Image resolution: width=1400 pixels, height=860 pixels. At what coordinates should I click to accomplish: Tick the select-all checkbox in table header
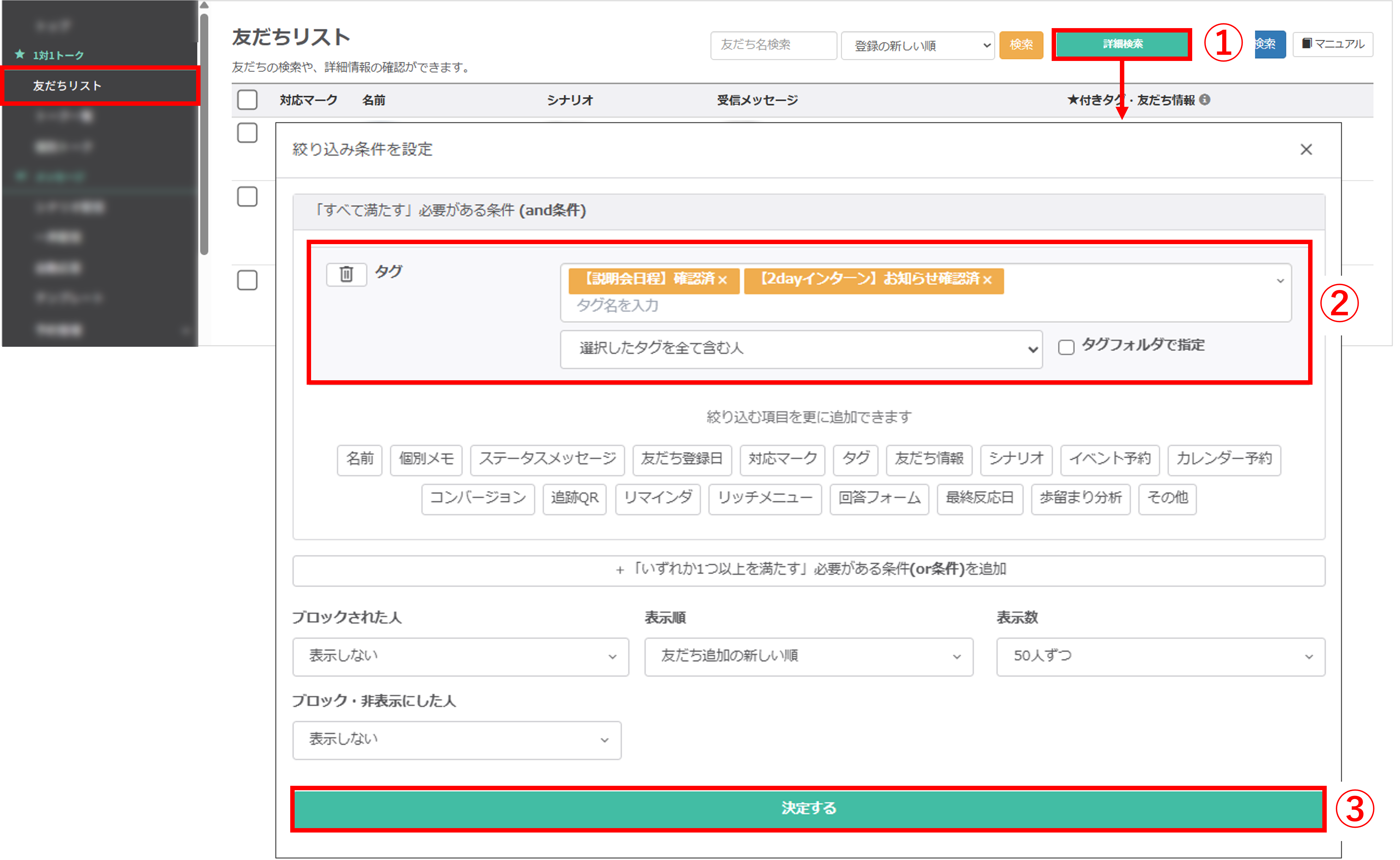(x=247, y=99)
